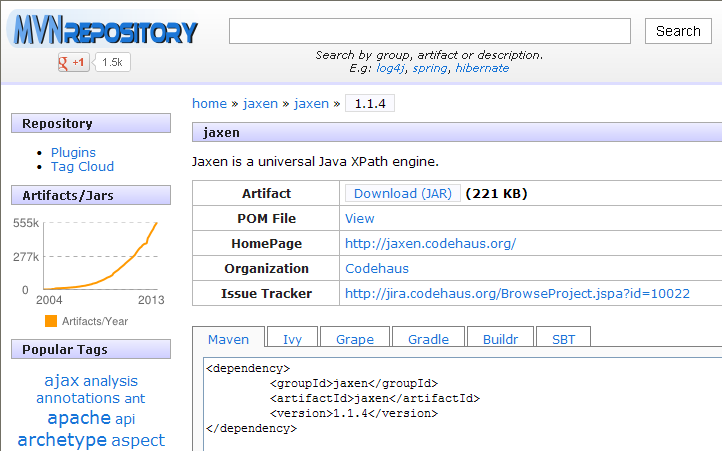The image size is (722, 451).
Task: Click the apache popular tag
Action: tap(78, 418)
